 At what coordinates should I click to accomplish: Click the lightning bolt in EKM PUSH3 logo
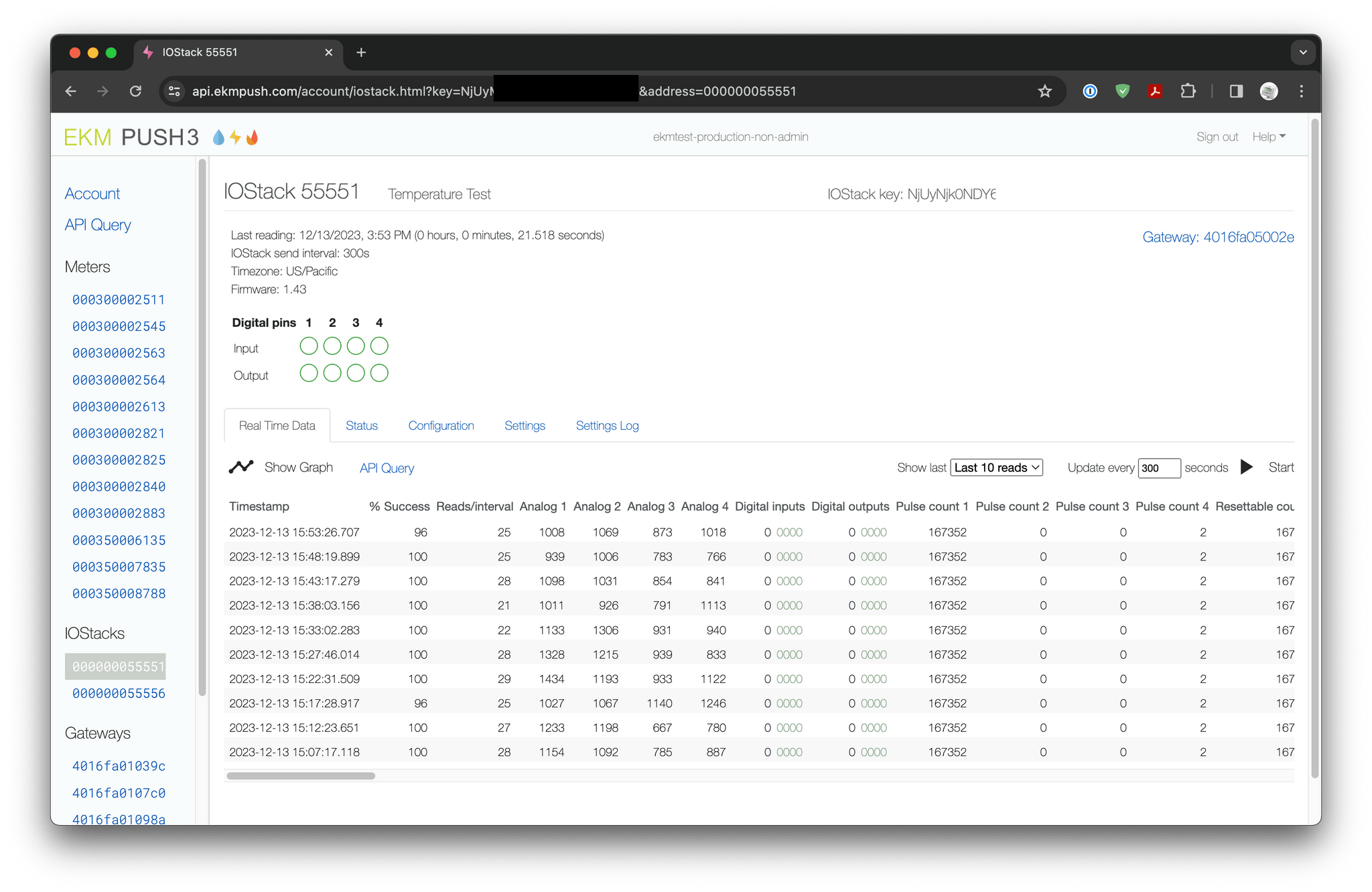click(x=234, y=137)
